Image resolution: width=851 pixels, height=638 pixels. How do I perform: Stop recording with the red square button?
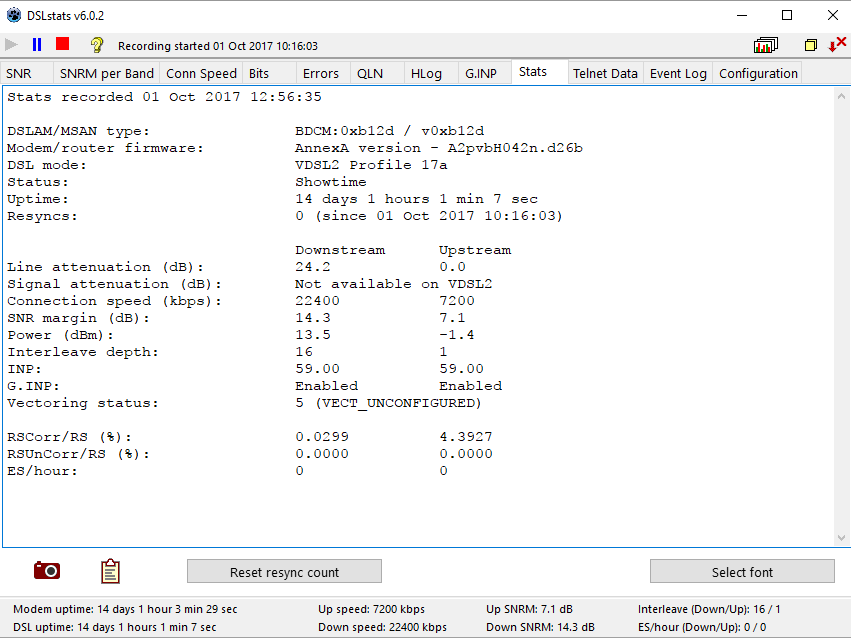pyautogui.click(x=62, y=44)
